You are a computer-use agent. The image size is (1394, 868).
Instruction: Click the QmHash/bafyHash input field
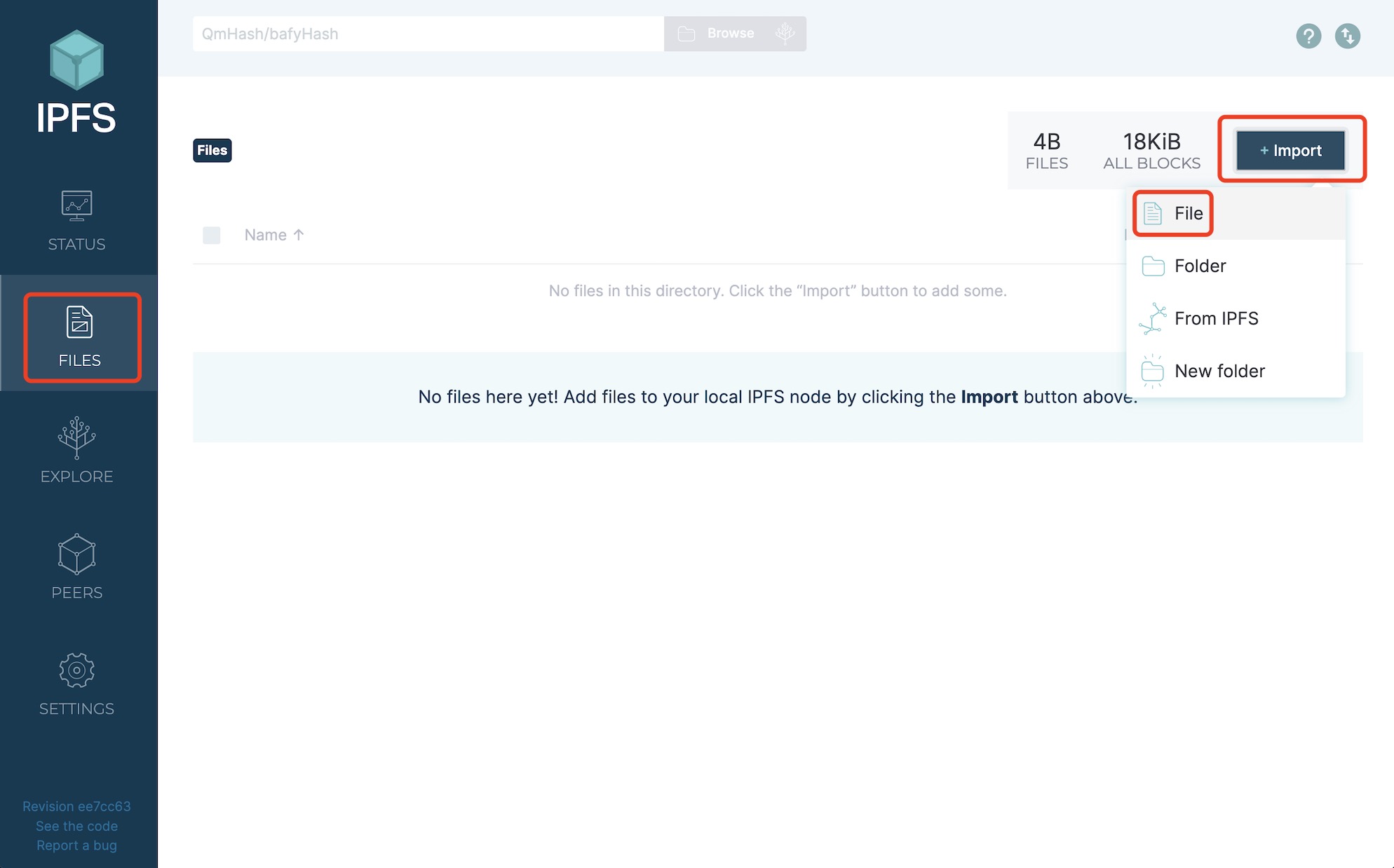click(428, 34)
